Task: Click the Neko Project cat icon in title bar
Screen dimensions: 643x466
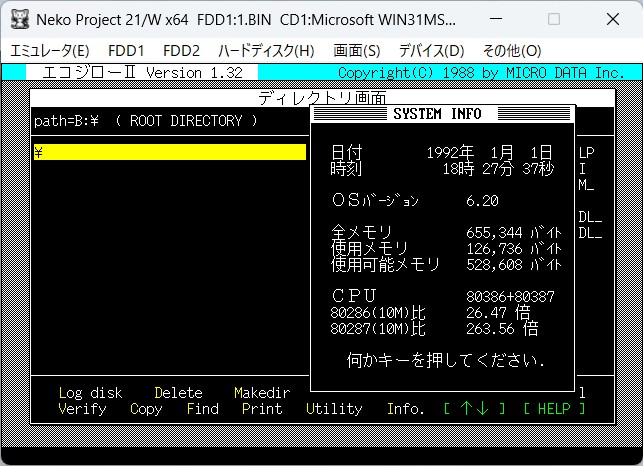Action: (18, 20)
